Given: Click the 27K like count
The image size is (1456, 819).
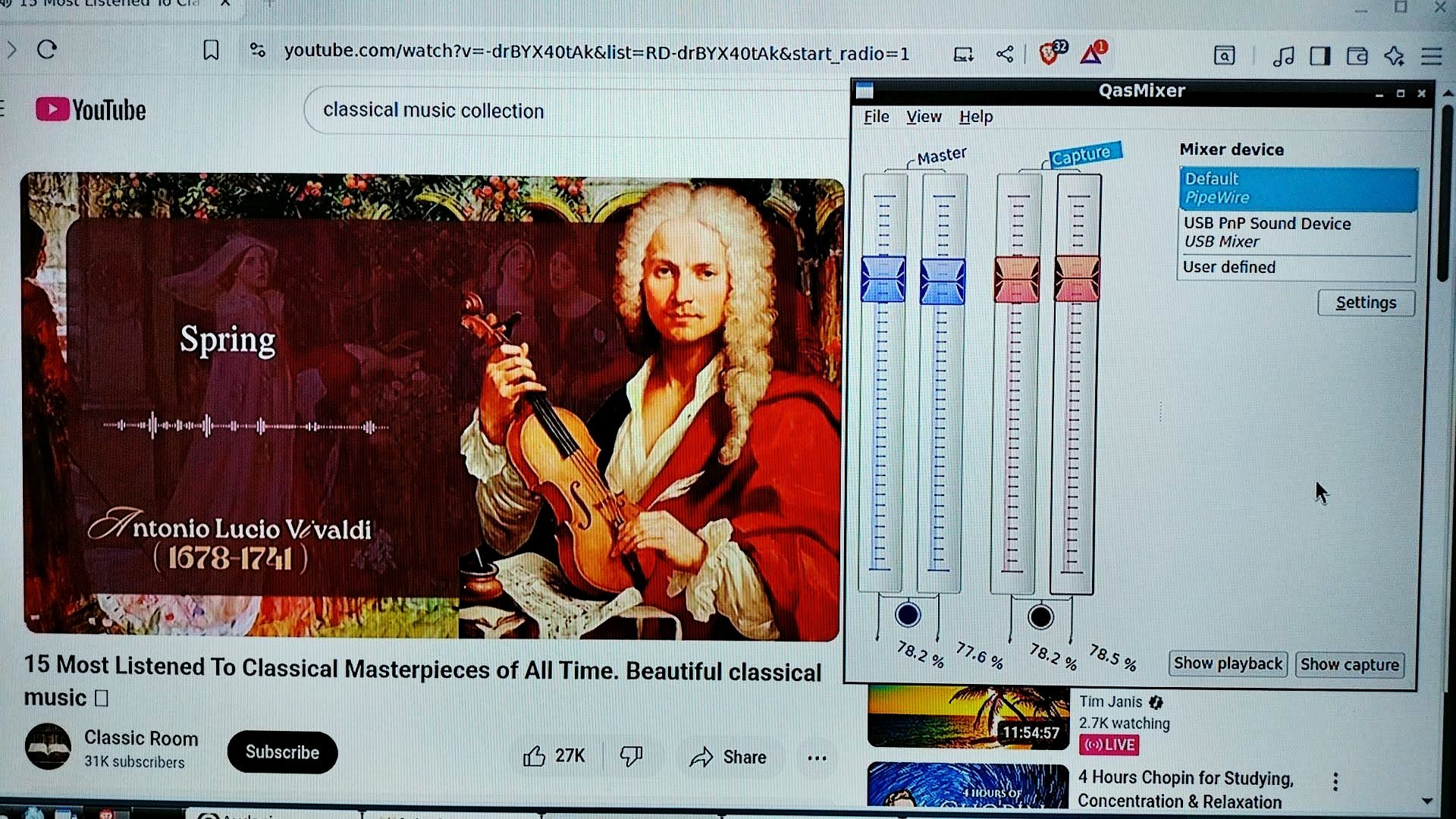Looking at the screenshot, I should tap(570, 756).
